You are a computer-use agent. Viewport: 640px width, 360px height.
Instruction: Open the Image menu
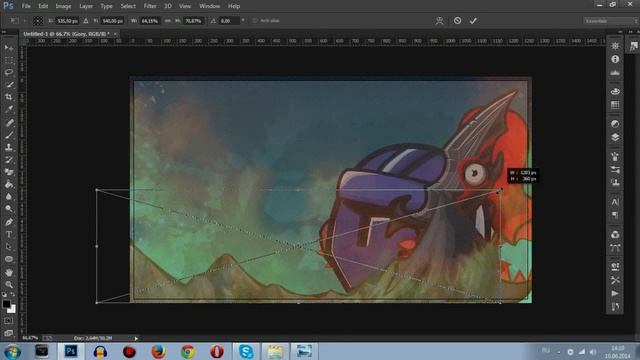[63, 6]
